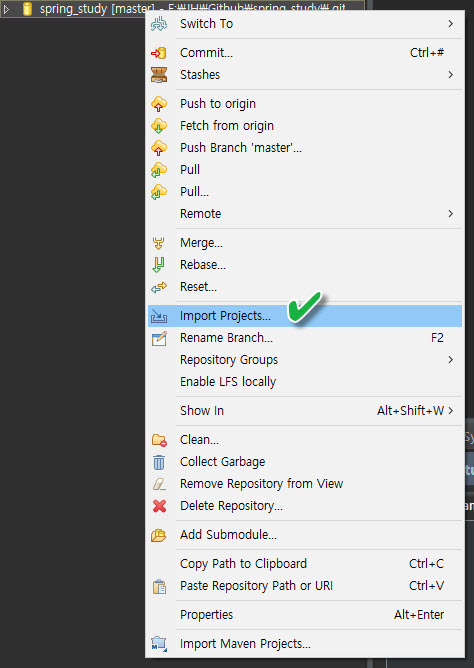The image size is (474, 668).
Task: Click the spring_study repository cylinder icon
Action: 28,9
